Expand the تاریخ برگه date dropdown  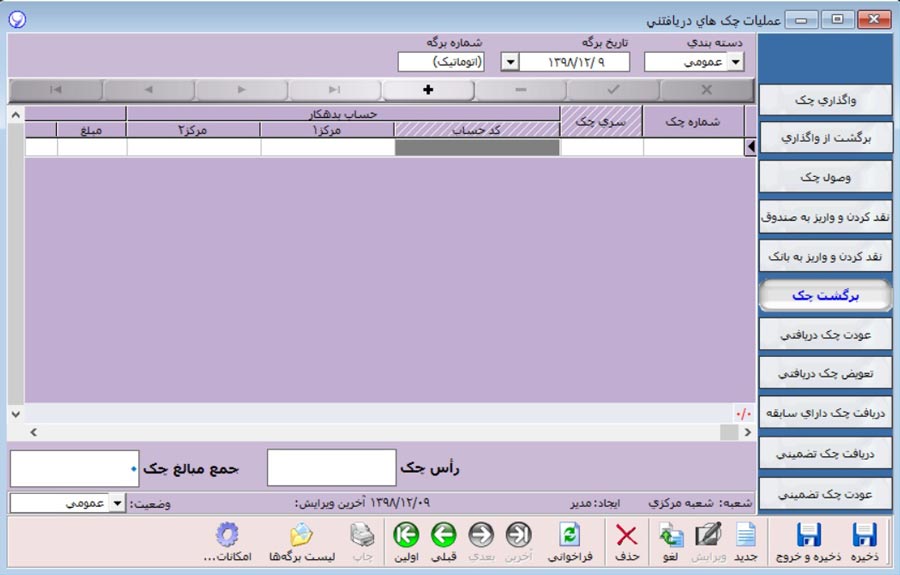coord(509,63)
